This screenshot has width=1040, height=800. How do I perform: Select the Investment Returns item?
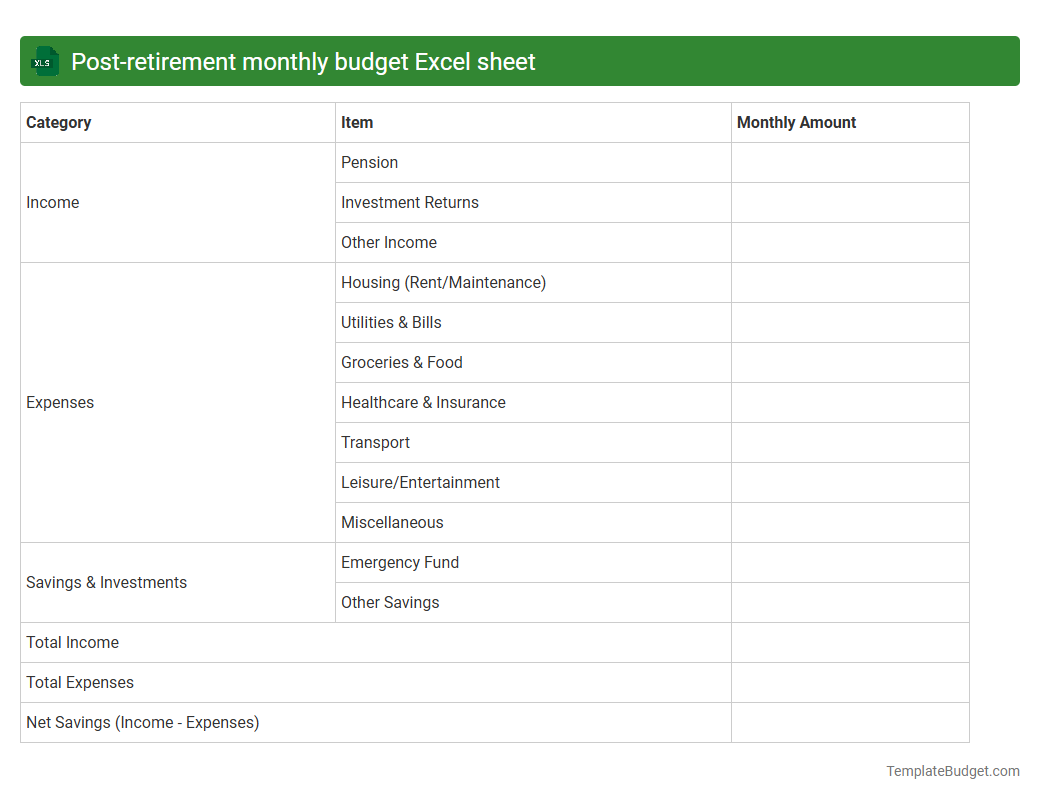click(410, 202)
